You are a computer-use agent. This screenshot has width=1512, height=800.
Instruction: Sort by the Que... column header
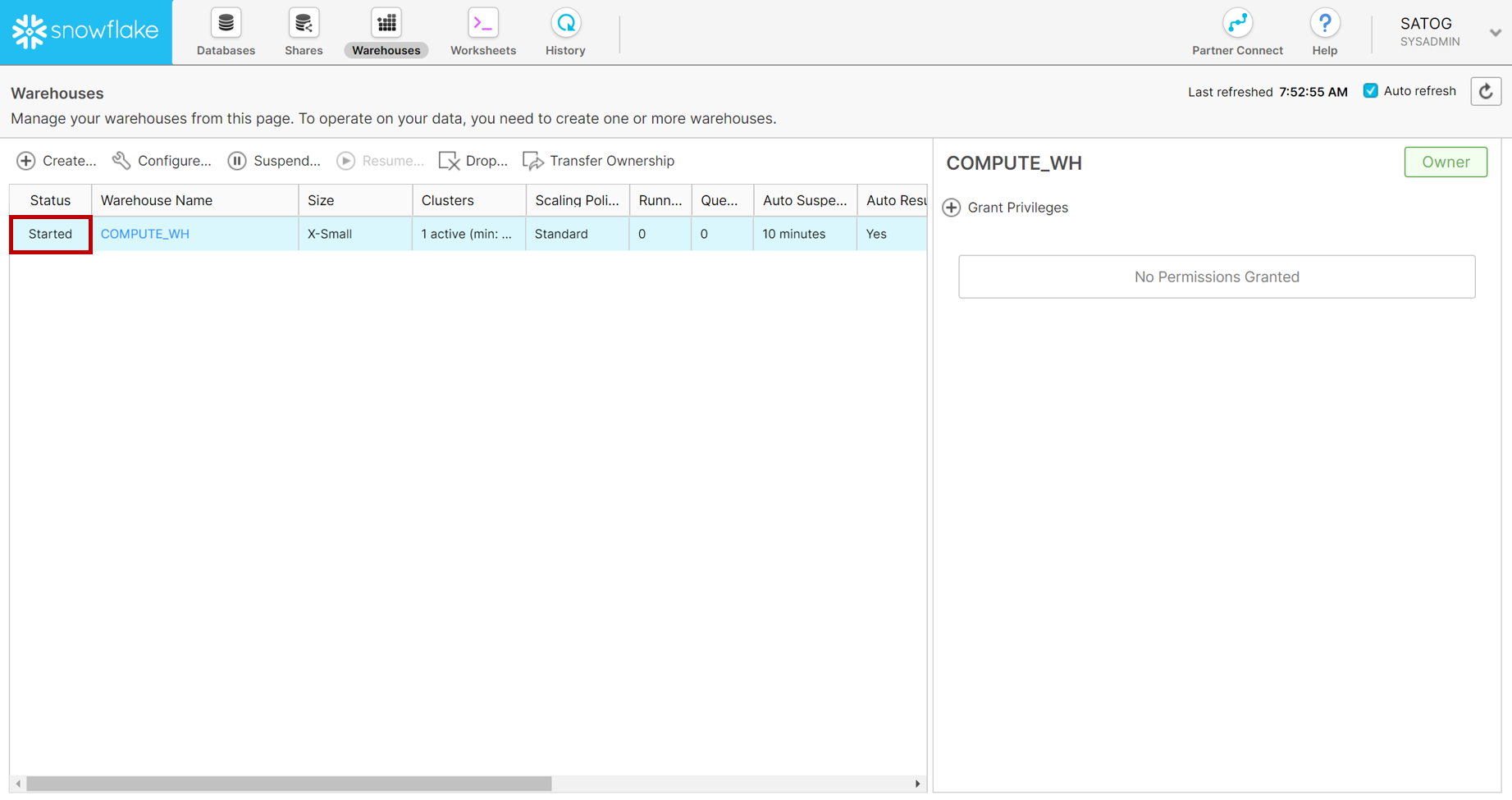(x=723, y=200)
